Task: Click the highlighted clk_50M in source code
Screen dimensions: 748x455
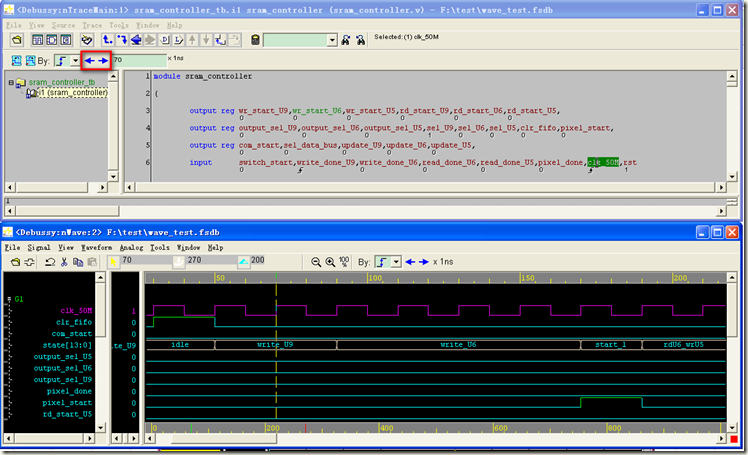Action: click(x=603, y=162)
